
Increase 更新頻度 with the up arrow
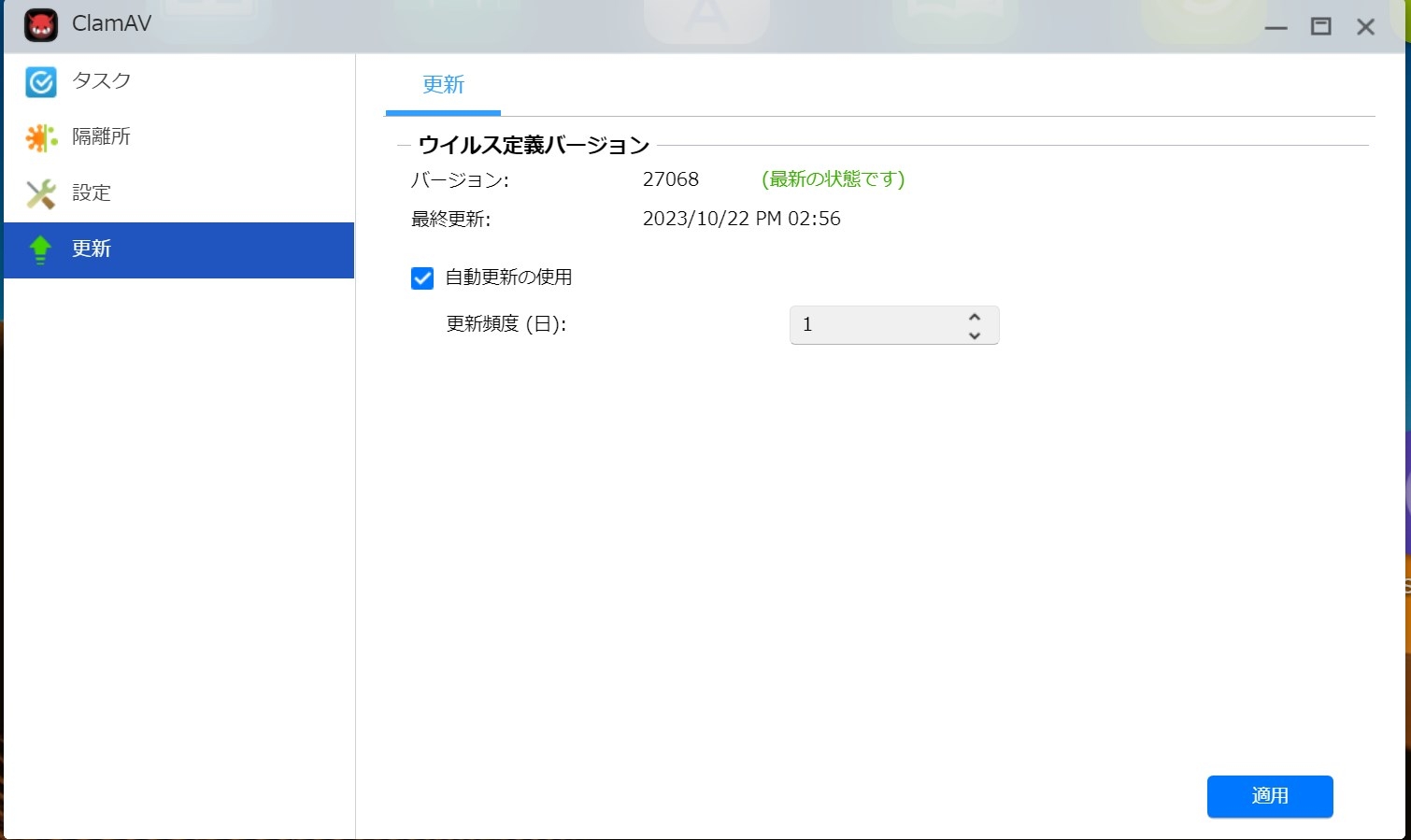pyautogui.click(x=975, y=317)
